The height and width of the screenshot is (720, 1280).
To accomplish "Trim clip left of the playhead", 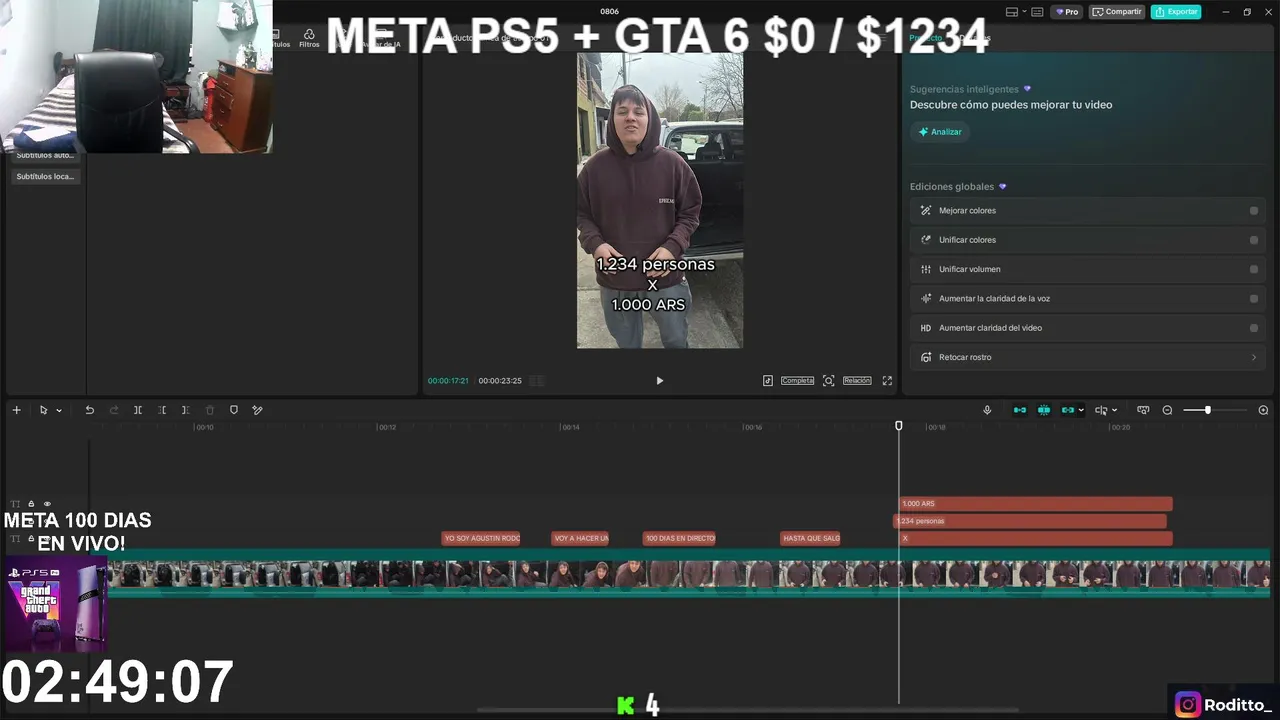I will tap(162, 410).
